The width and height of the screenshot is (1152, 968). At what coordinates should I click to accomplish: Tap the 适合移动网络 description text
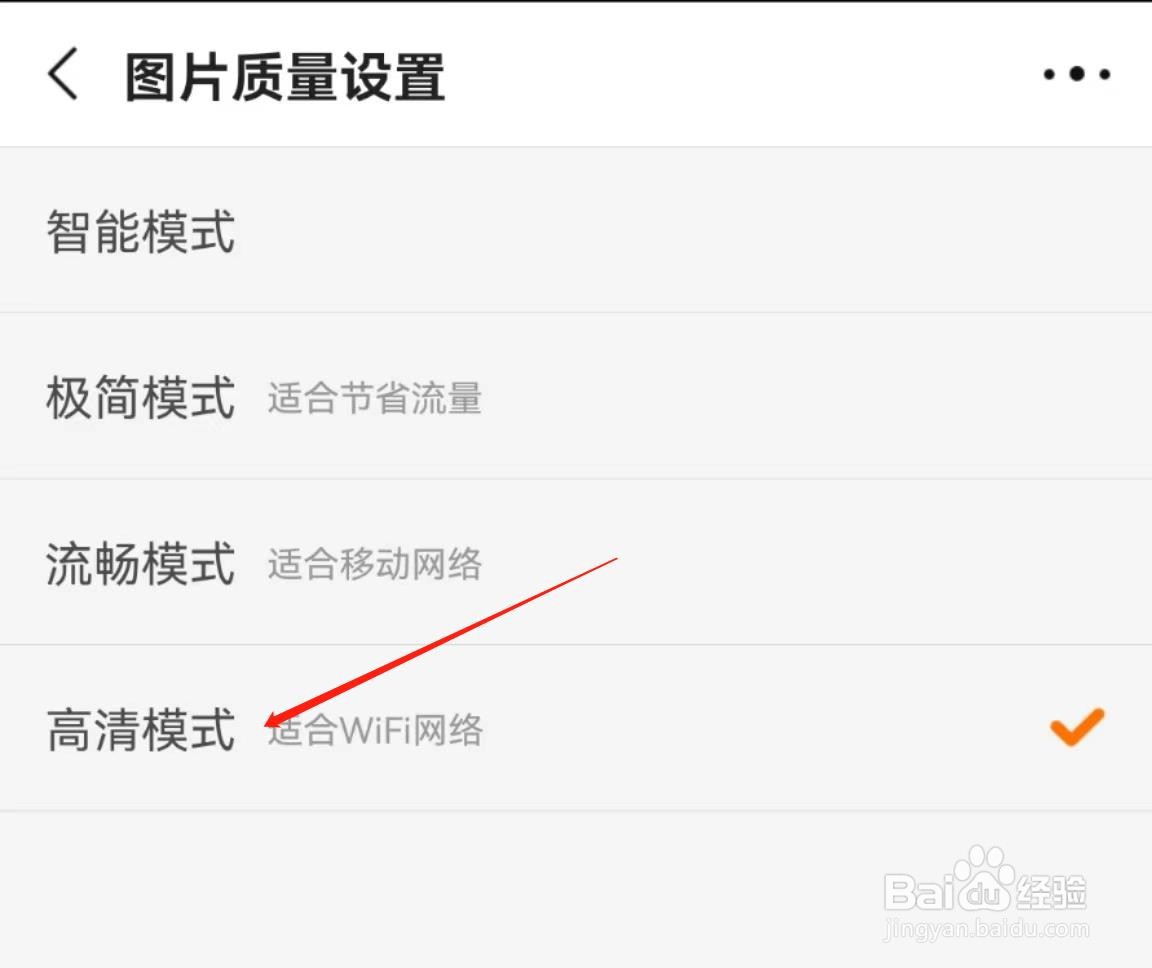375,564
